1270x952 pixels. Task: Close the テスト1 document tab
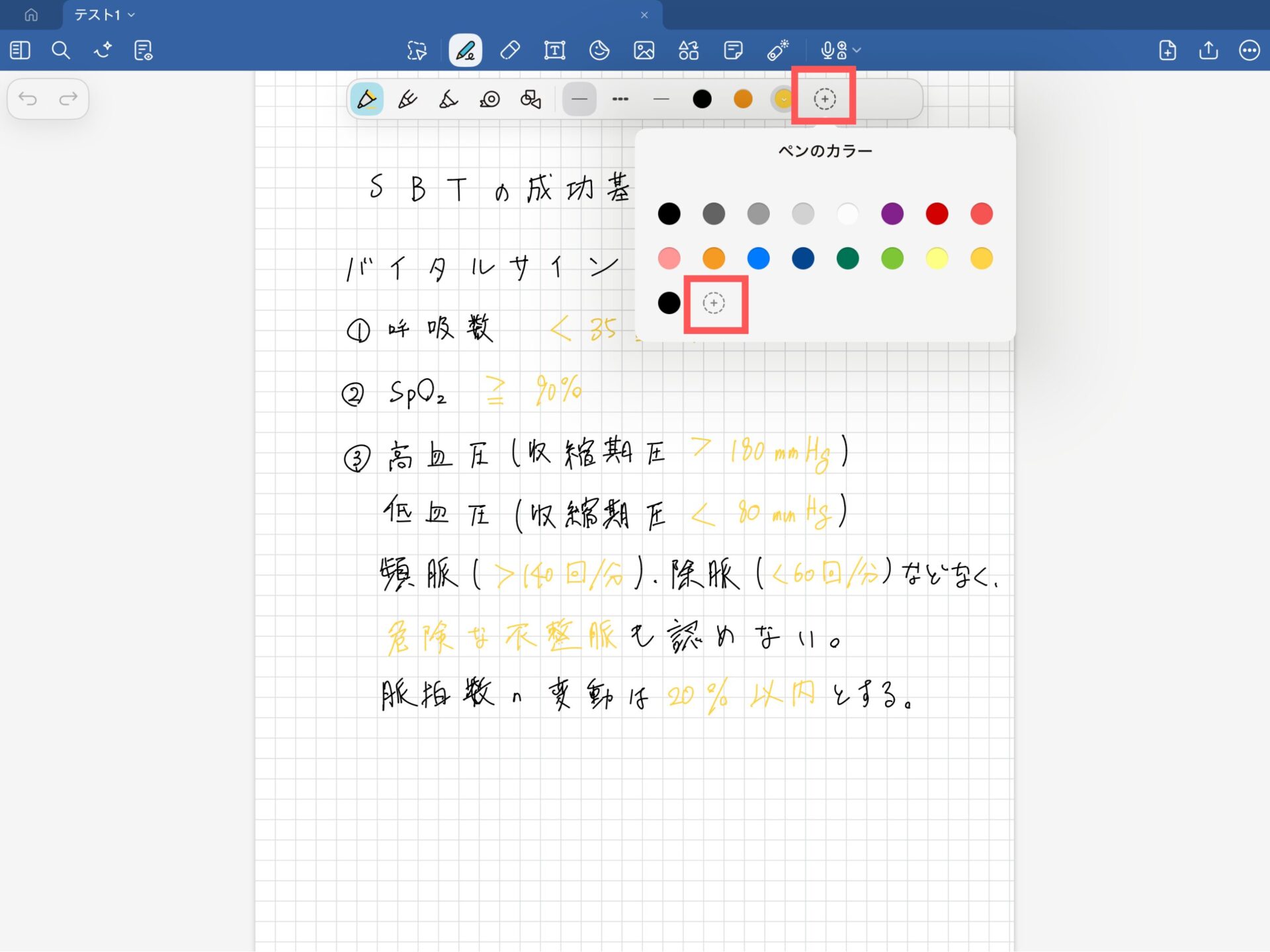pos(644,15)
